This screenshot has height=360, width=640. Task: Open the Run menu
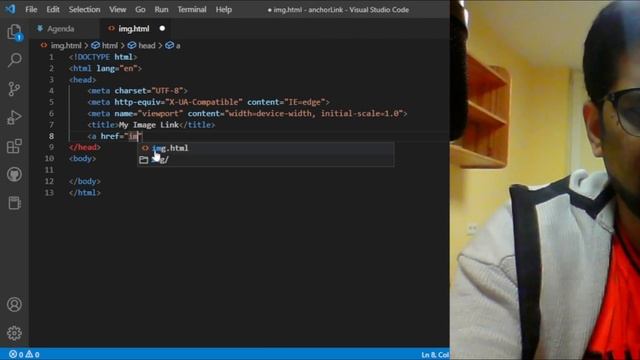[161, 9]
